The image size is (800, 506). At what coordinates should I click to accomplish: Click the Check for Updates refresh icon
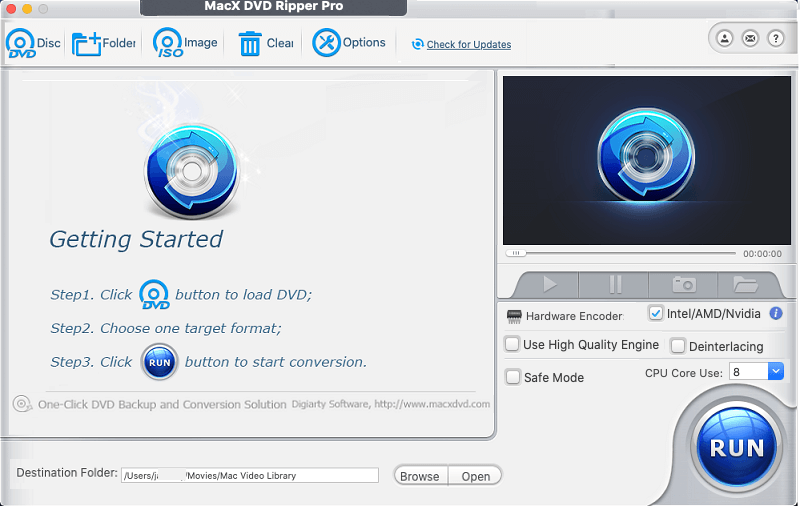(x=418, y=44)
